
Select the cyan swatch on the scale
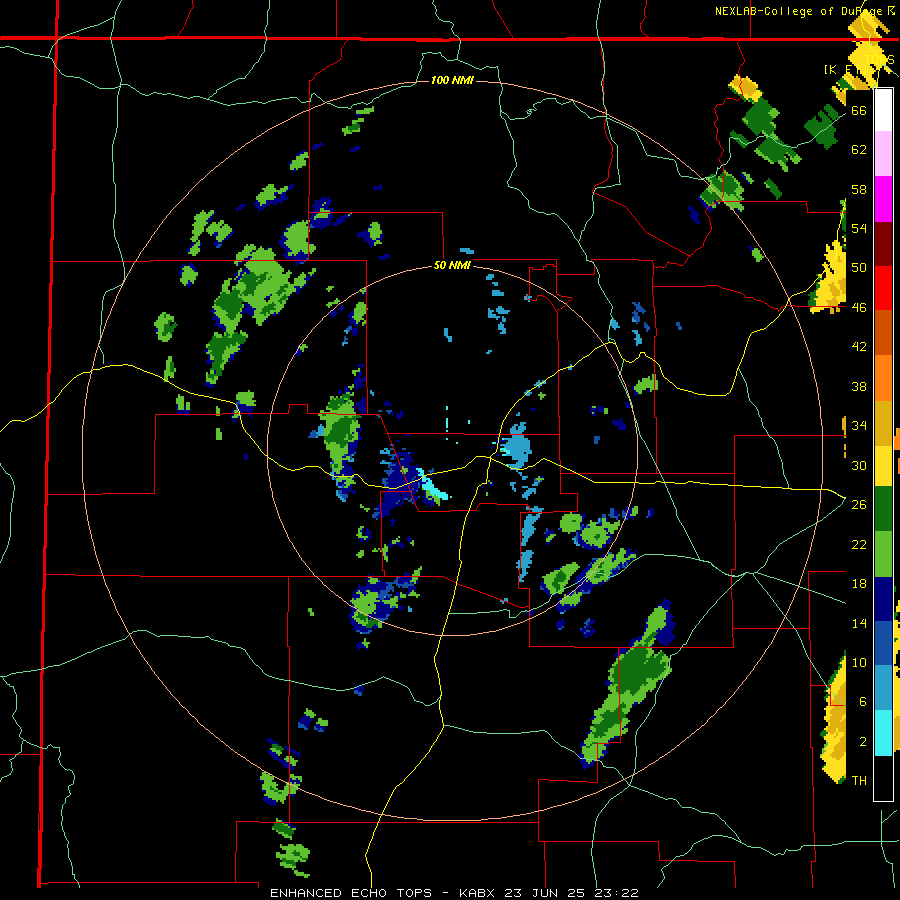pyautogui.click(x=883, y=733)
